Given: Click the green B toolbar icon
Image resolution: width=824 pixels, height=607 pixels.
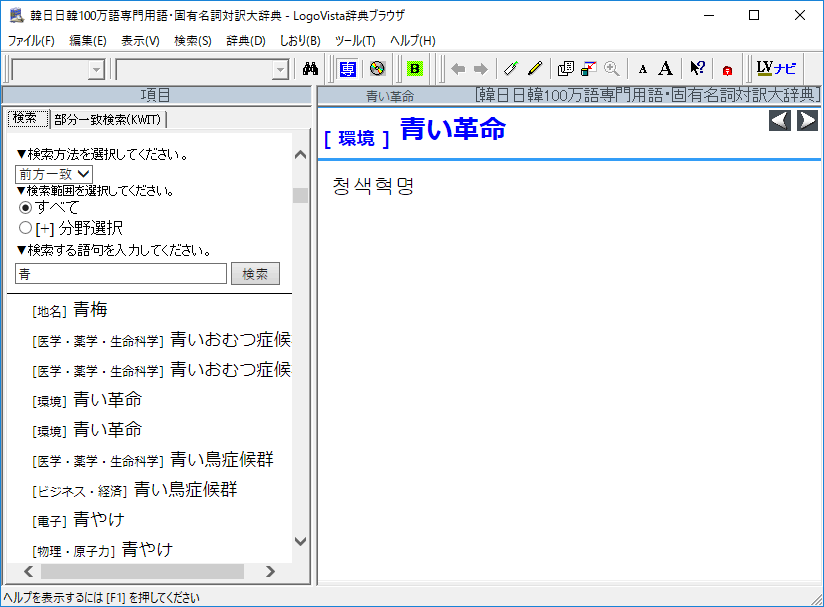Looking at the screenshot, I should click(x=414, y=69).
